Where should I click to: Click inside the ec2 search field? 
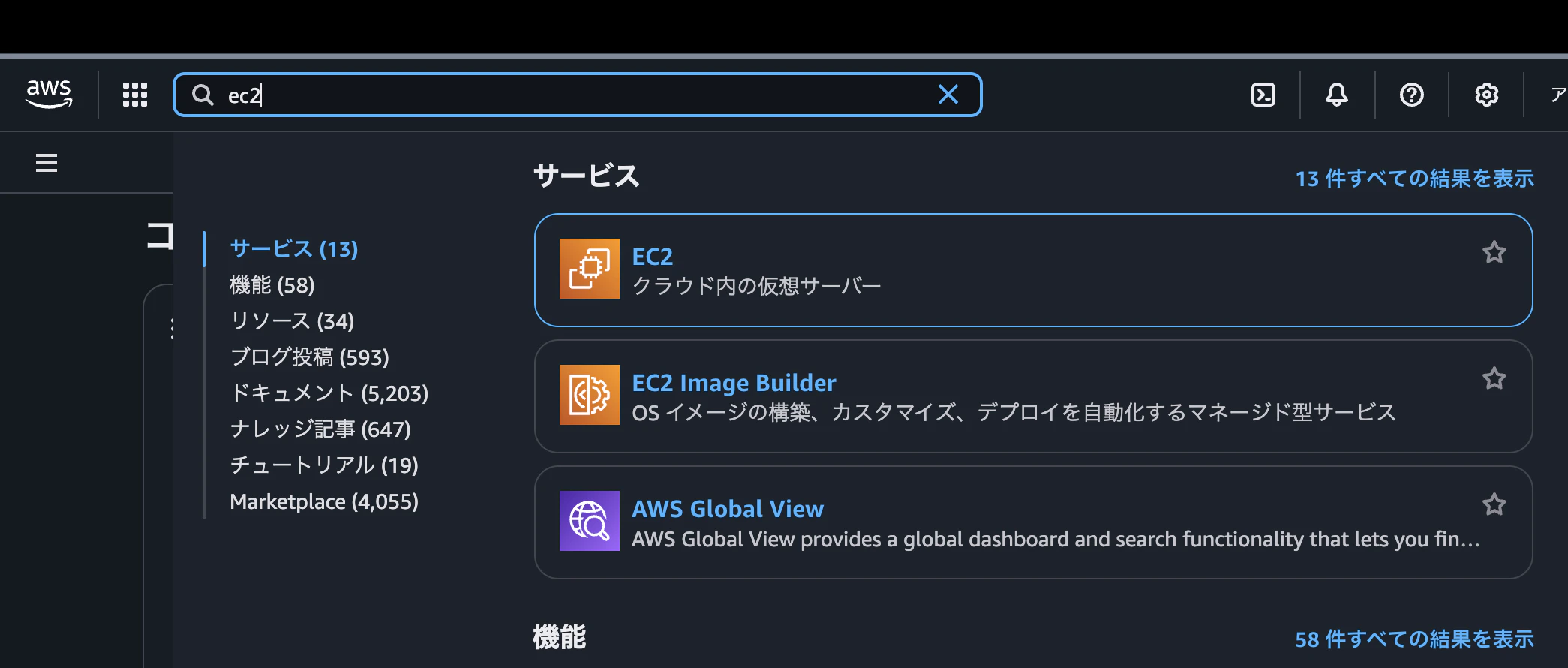tap(577, 95)
